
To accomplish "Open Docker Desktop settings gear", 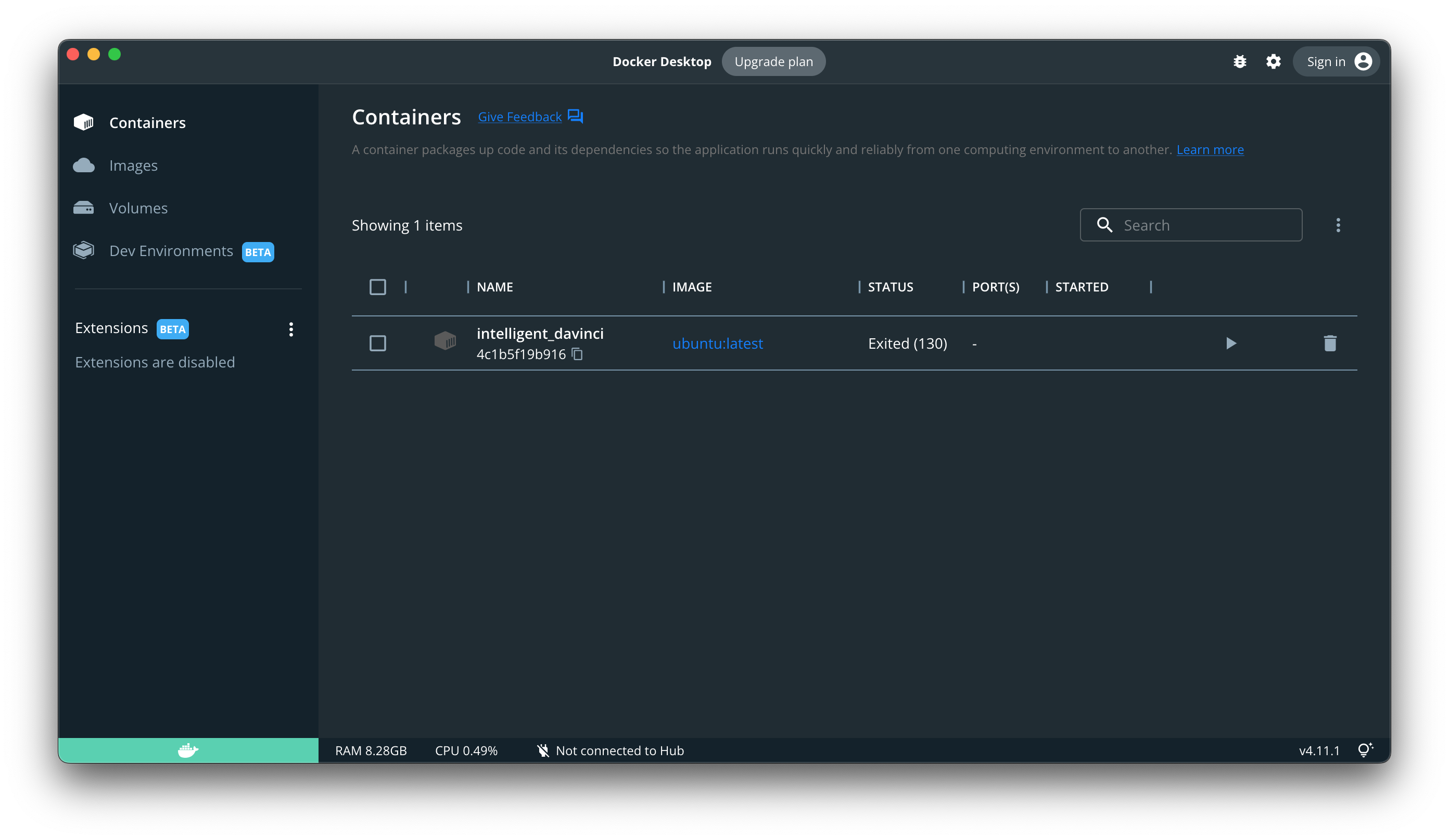I will point(1273,61).
